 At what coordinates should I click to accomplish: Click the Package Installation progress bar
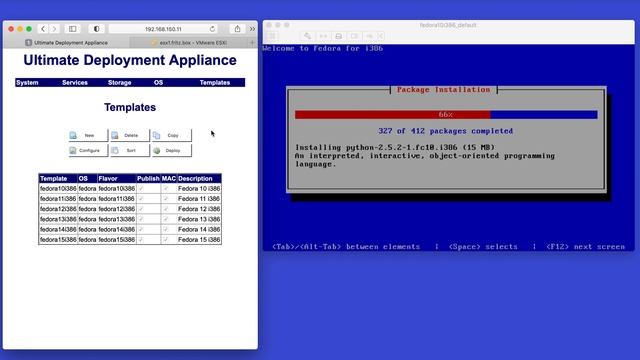click(446, 115)
